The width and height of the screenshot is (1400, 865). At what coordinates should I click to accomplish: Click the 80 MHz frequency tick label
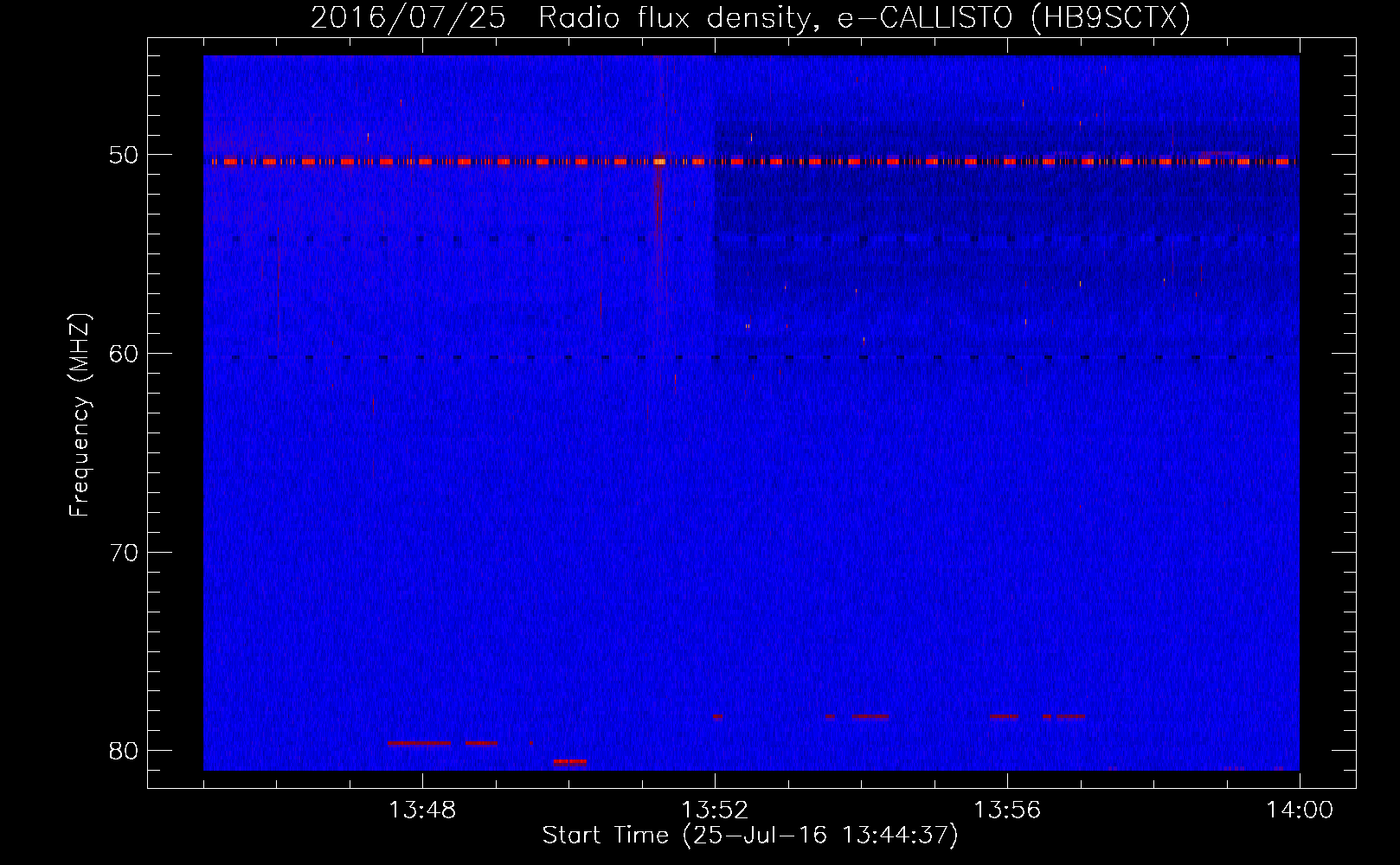[125, 750]
